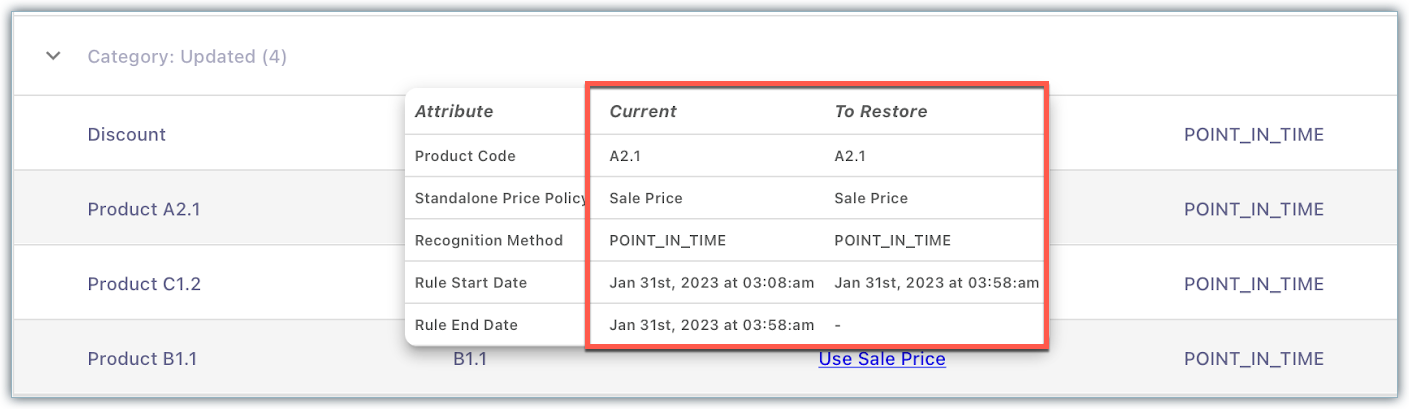
Task: Select the Discount row name
Action: click(x=127, y=135)
